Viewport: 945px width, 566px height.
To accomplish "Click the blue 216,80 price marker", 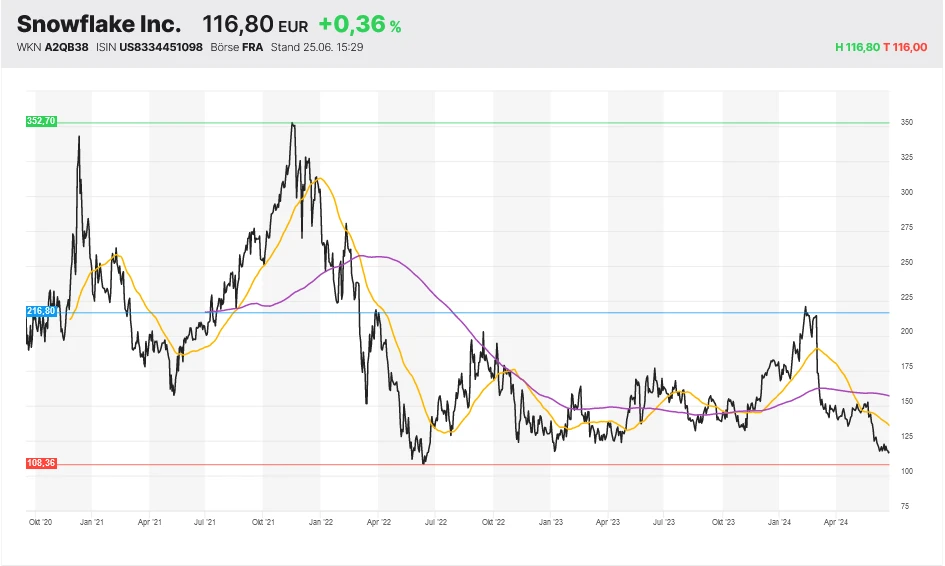I will (42, 311).
